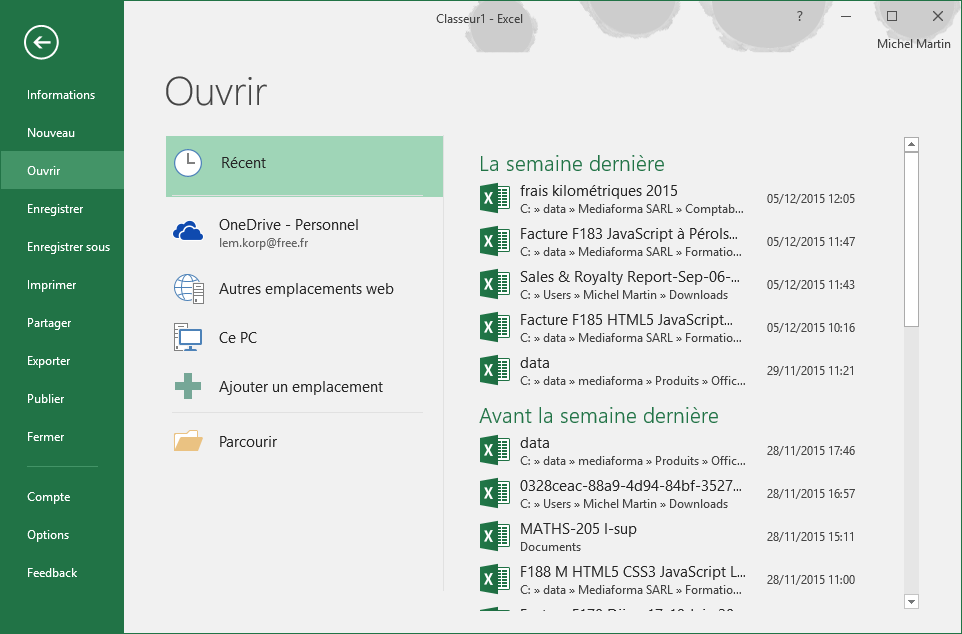Click the back arrow circle icon
This screenshot has width=962, height=634.
tap(42, 42)
